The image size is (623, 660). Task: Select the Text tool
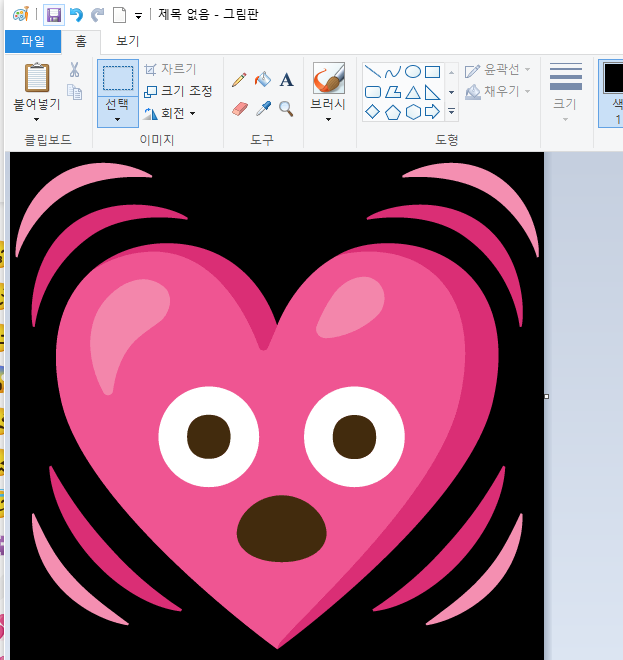(x=286, y=80)
